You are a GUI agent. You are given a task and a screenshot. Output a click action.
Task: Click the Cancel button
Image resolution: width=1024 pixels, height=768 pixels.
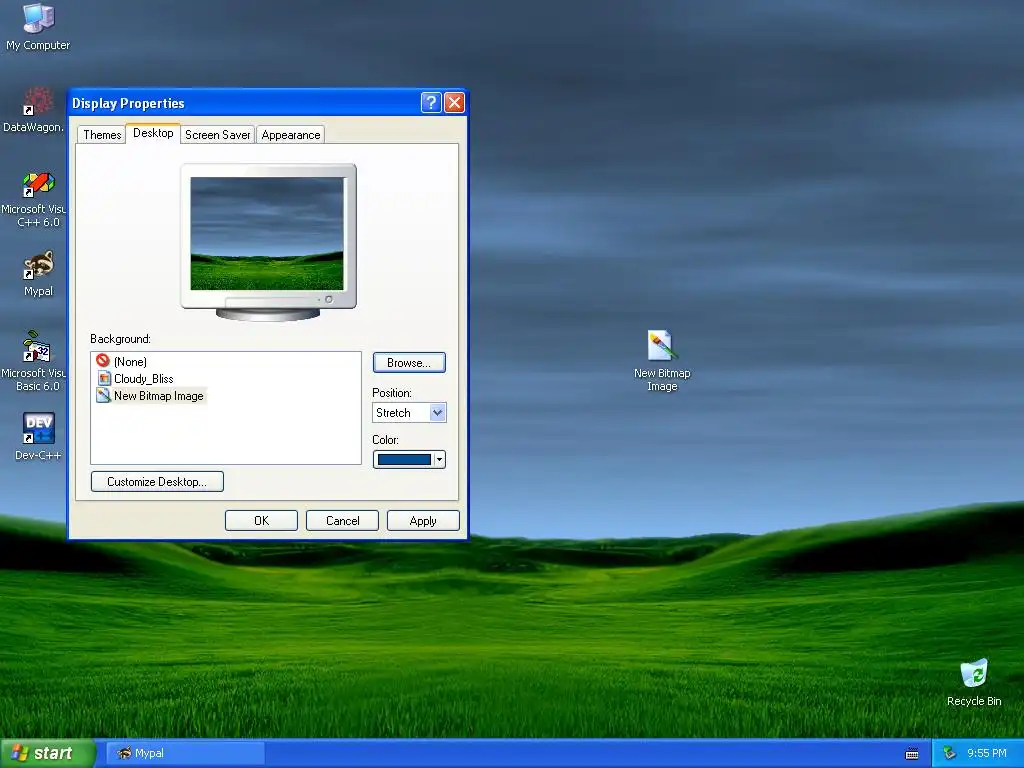click(342, 520)
